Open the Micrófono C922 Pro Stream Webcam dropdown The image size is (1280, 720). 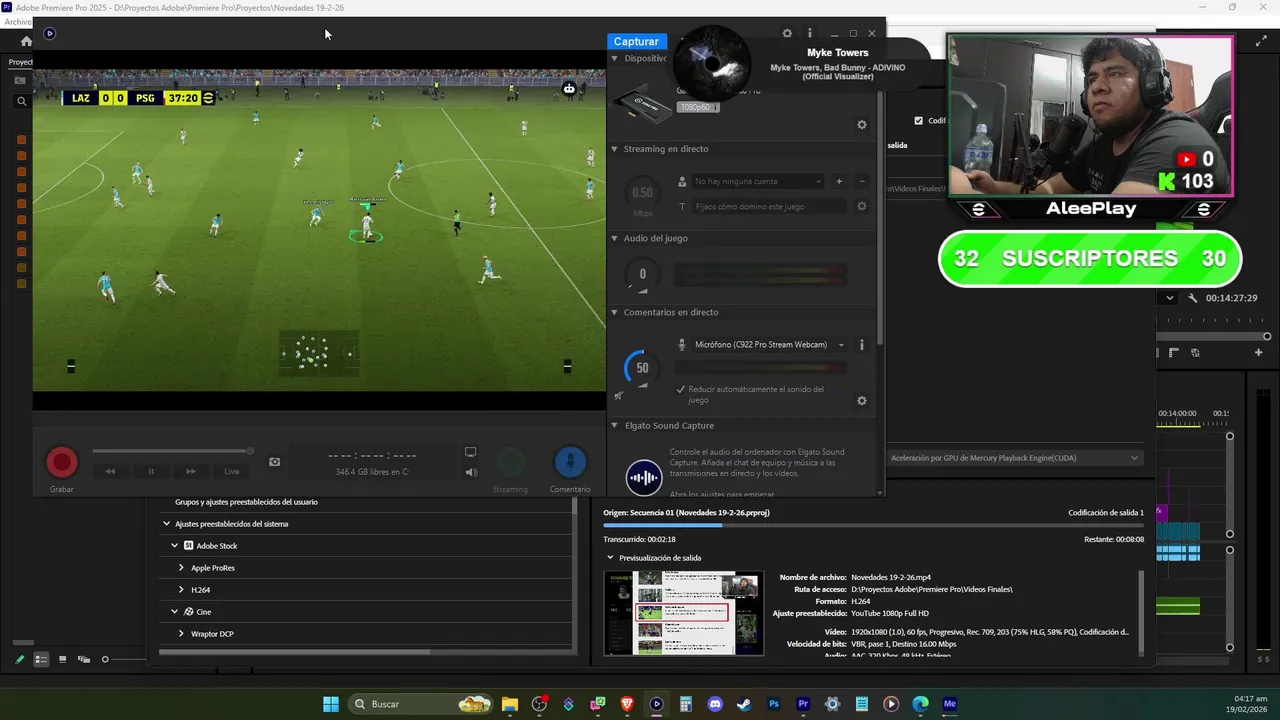tap(769, 345)
